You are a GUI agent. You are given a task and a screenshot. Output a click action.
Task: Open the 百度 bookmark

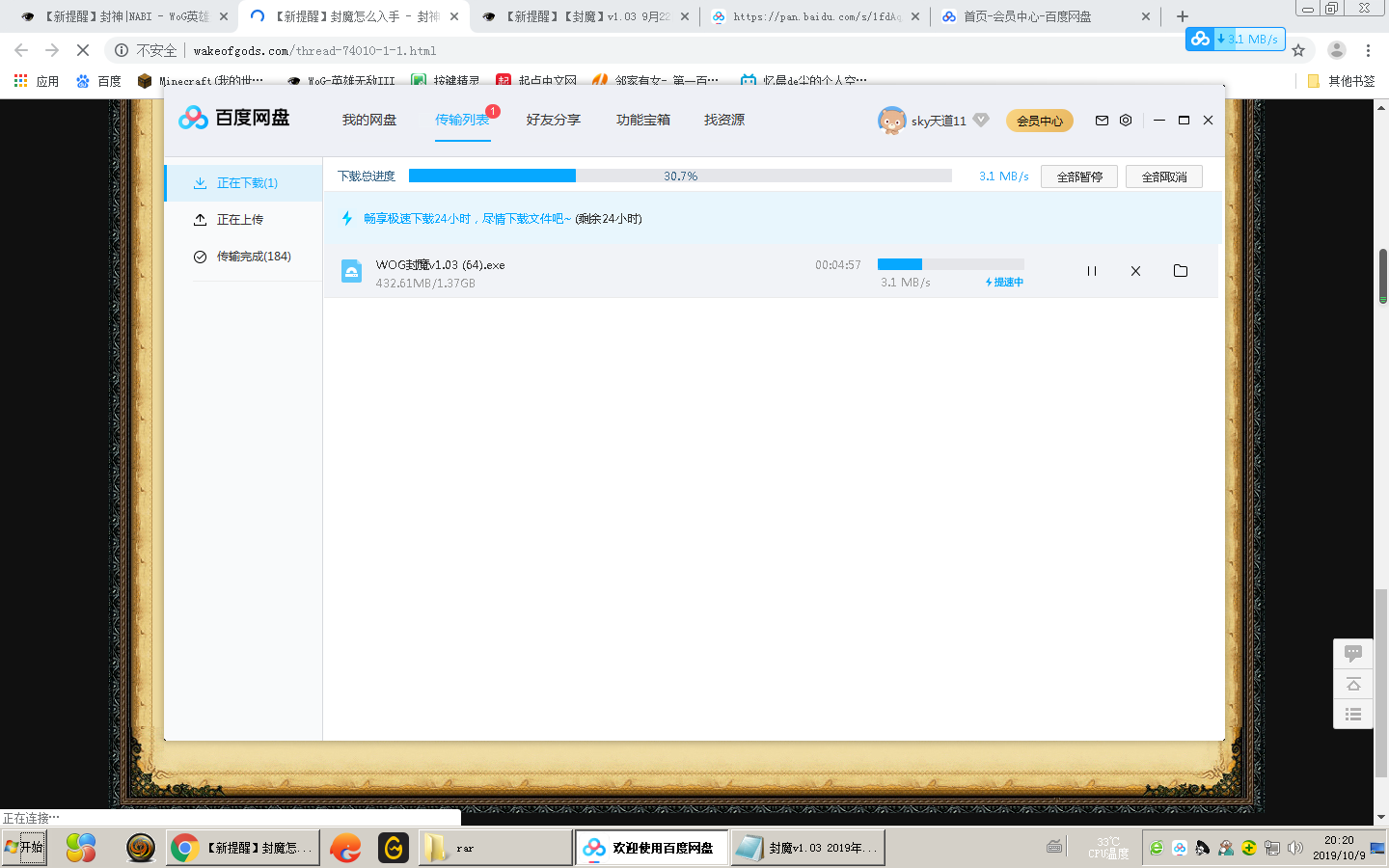coord(98,81)
